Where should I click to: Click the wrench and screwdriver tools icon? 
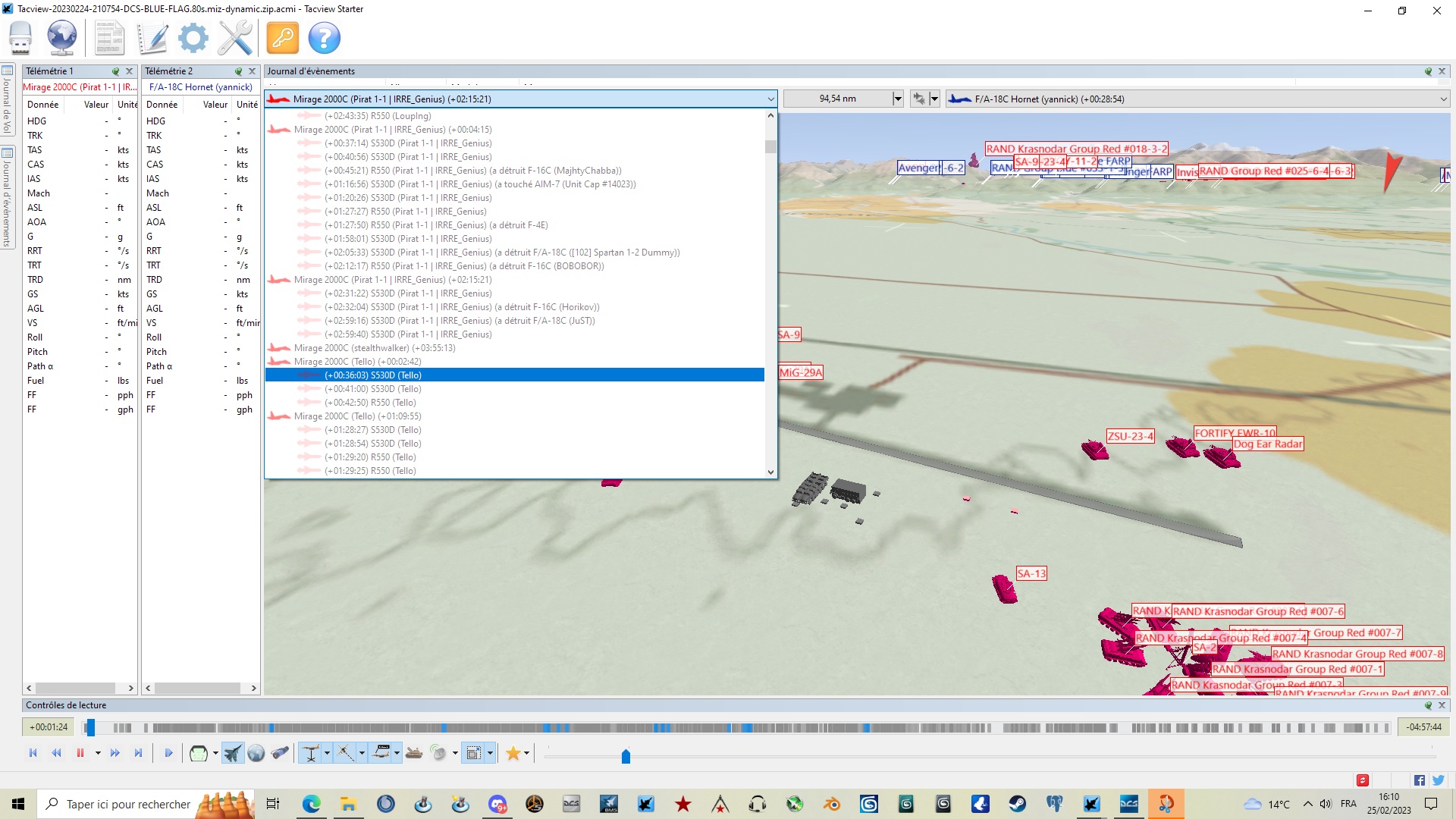[235, 37]
